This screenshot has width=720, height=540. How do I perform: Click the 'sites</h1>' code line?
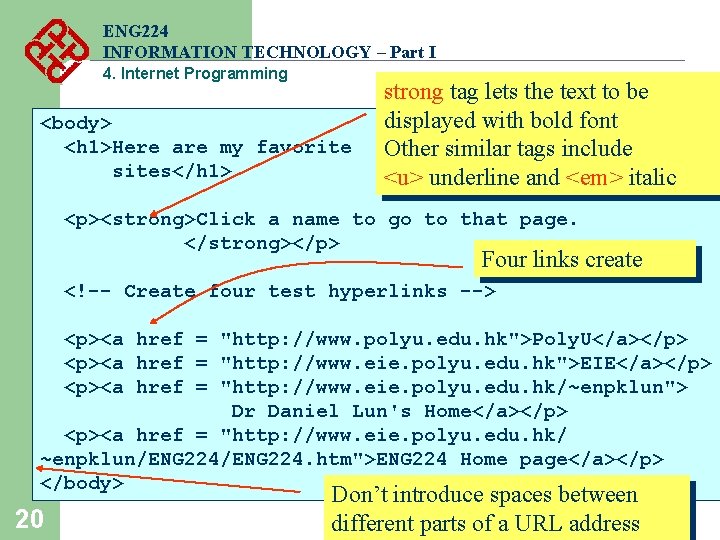tap(172, 171)
